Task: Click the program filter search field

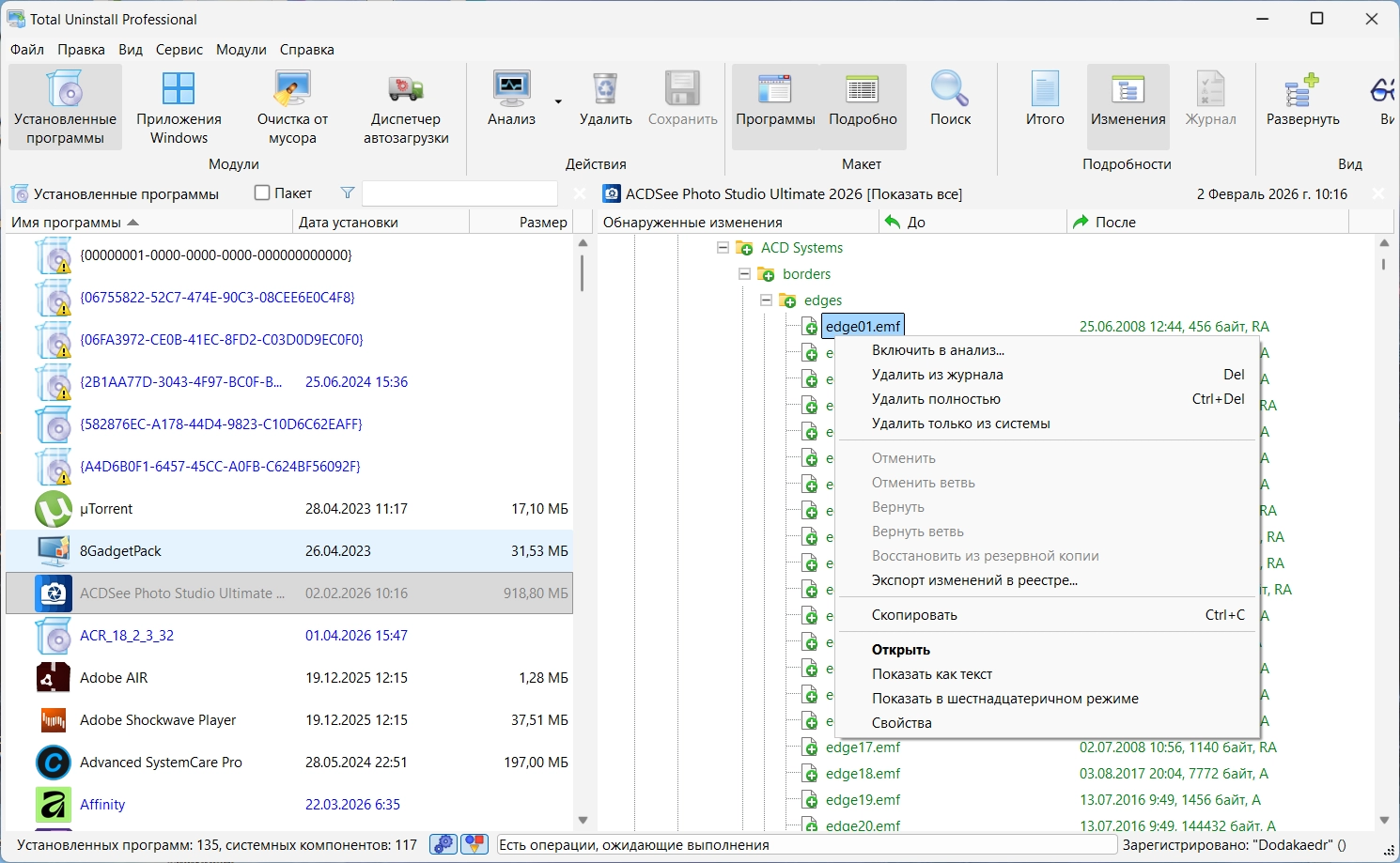Action: pyautogui.click(x=459, y=193)
